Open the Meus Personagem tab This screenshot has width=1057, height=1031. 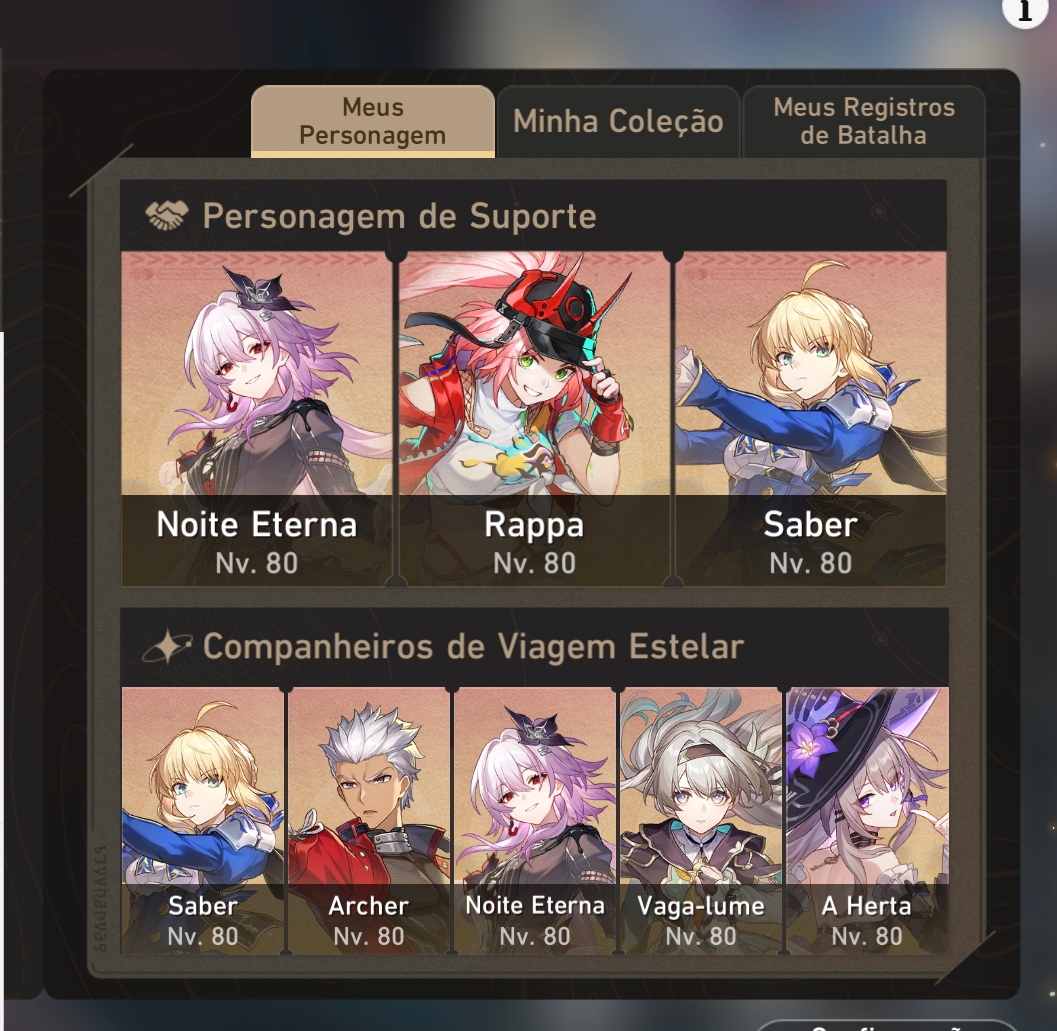pos(373,121)
